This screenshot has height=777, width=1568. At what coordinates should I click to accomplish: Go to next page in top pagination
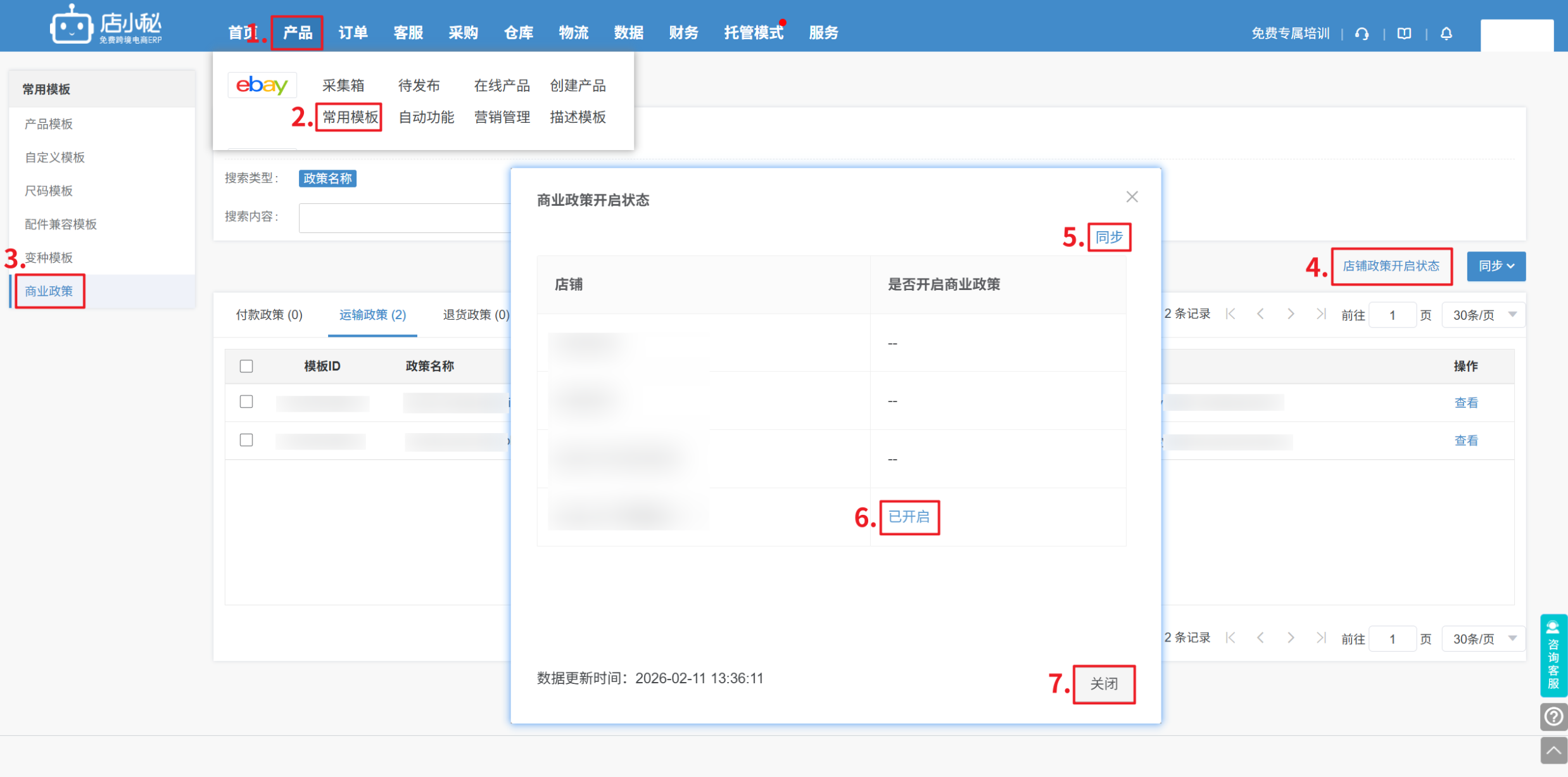point(1291,314)
